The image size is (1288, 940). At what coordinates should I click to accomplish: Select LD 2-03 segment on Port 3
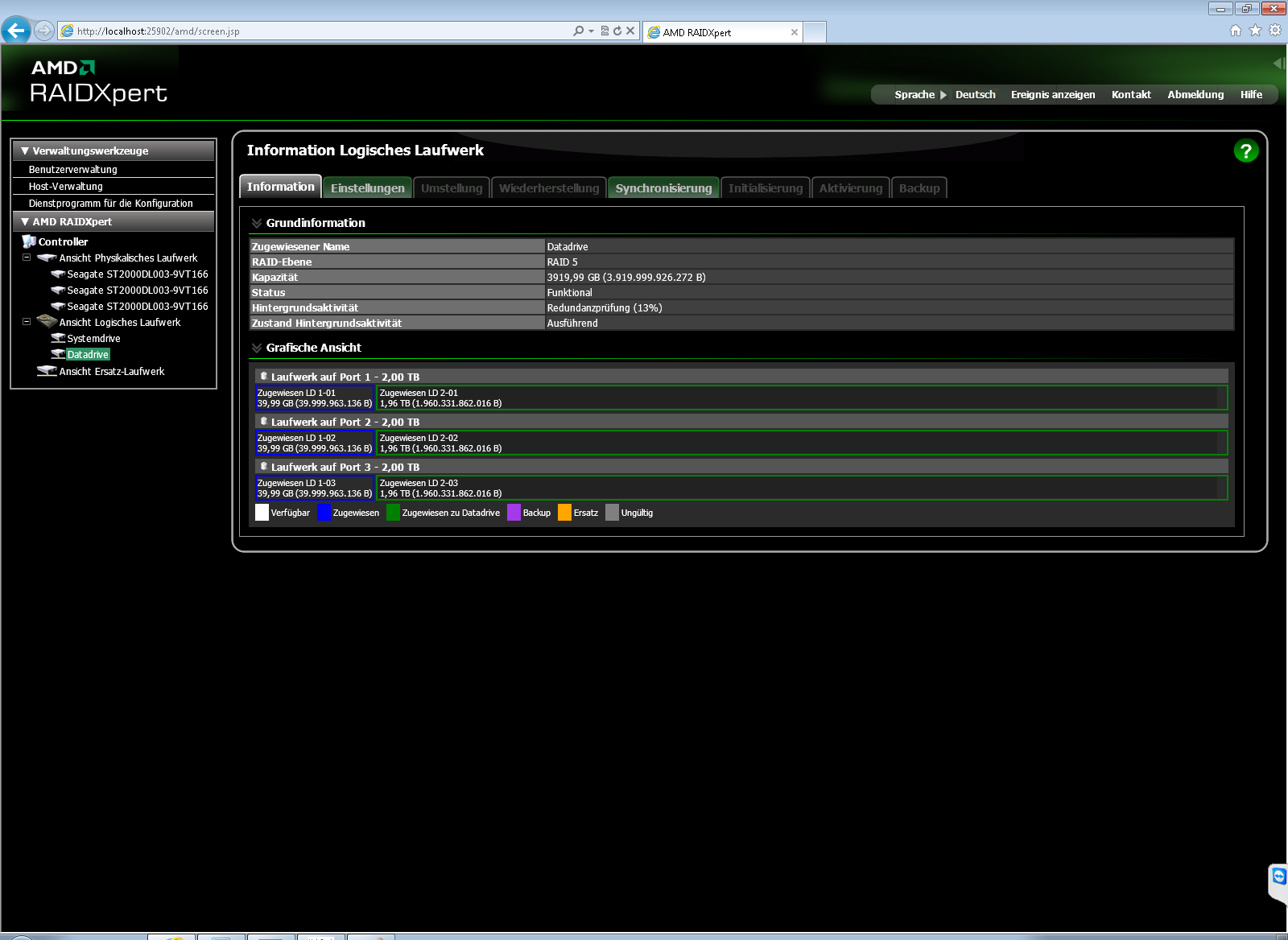point(803,488)
